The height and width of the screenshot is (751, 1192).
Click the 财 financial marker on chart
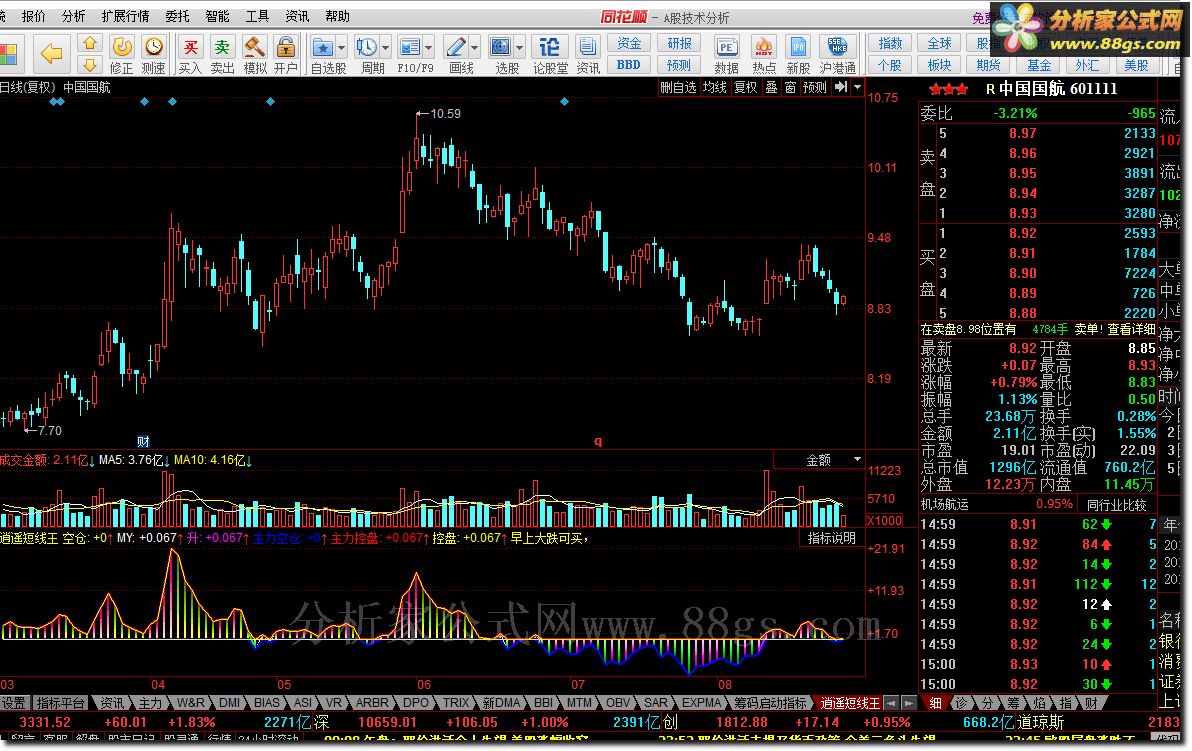143,441
